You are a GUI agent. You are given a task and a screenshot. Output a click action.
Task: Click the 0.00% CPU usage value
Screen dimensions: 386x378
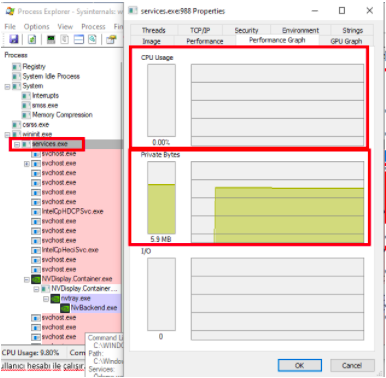161,142
